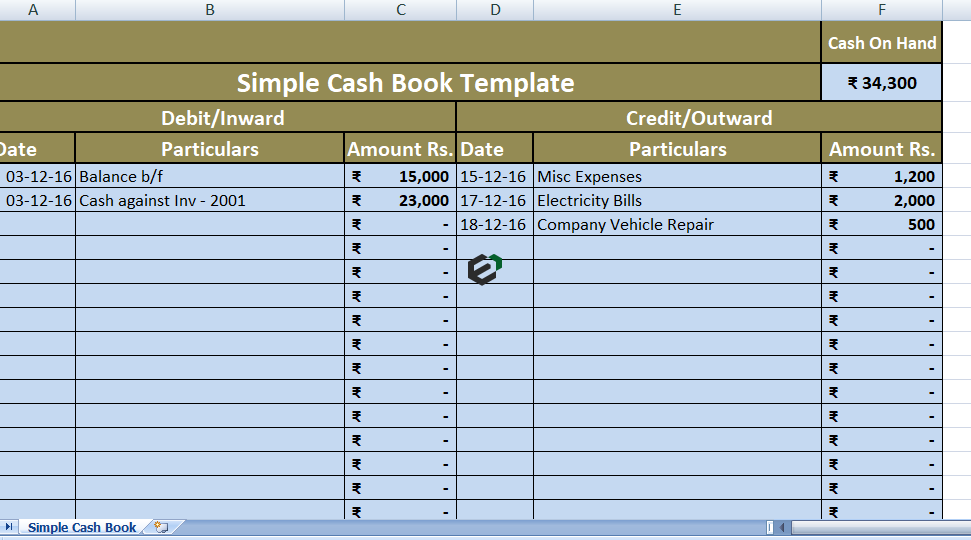The width and height of the screenshot is (971, 540).
Task: Select the Simple Cash Book sheet tab
Action: click(x=81, y=527)
